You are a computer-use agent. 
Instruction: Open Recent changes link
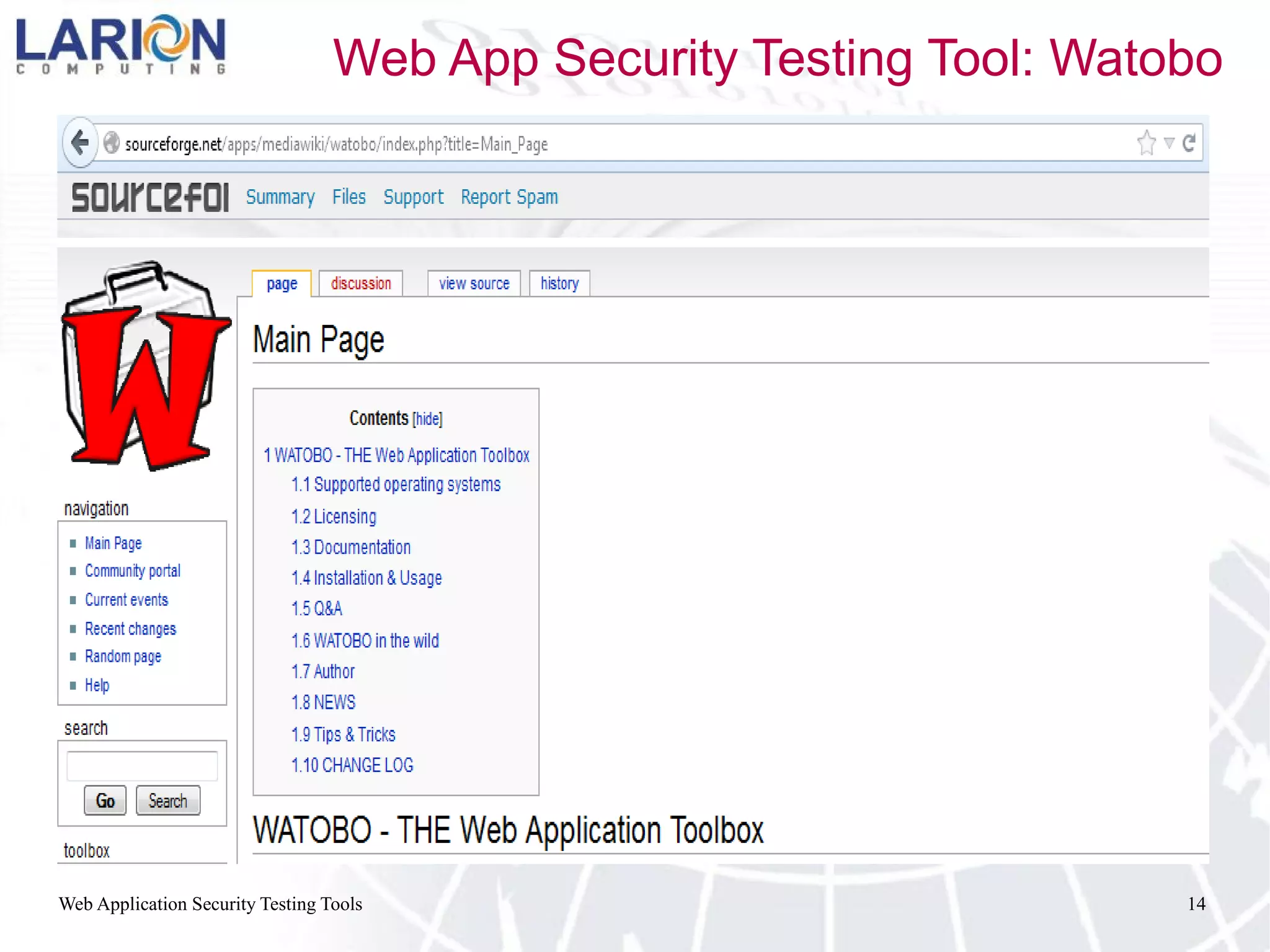[130, 629]
